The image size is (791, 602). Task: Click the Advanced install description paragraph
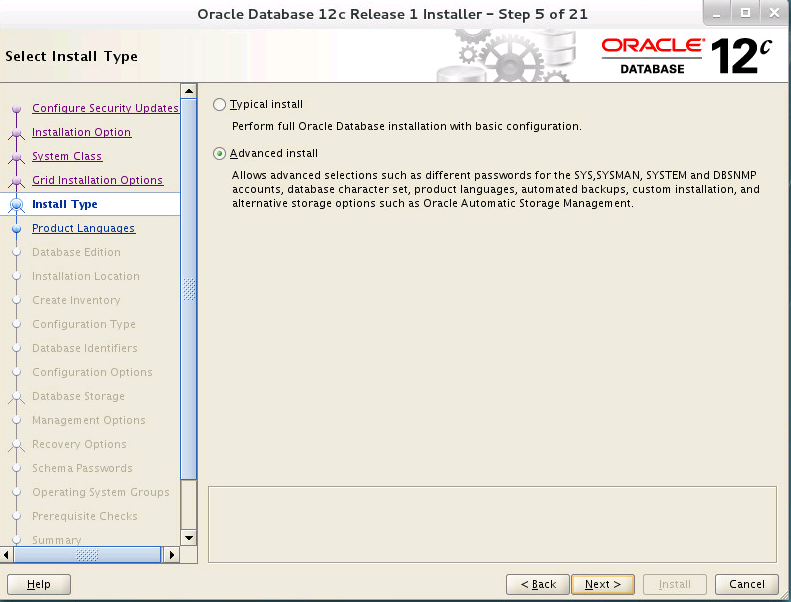[x=495, y=189]
